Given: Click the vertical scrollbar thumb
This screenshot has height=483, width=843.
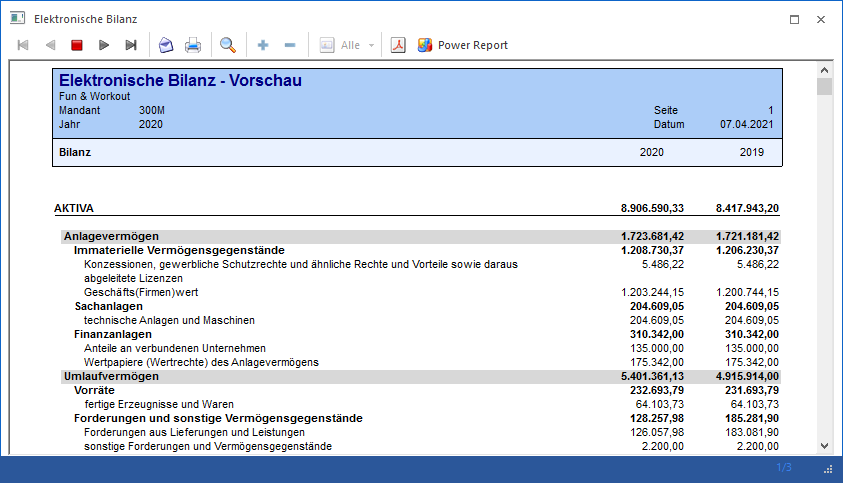Looking at the screenshot, I should pos(824,87).
